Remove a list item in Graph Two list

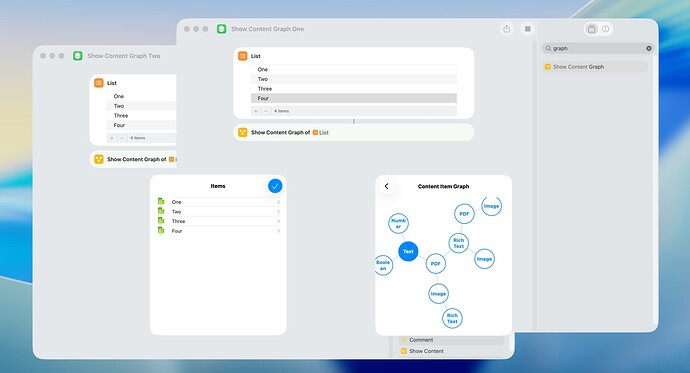(x=122, y=138)
